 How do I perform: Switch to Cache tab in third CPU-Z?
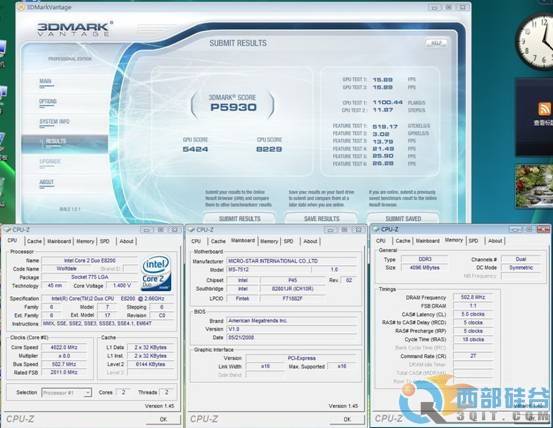click(403, 241)
